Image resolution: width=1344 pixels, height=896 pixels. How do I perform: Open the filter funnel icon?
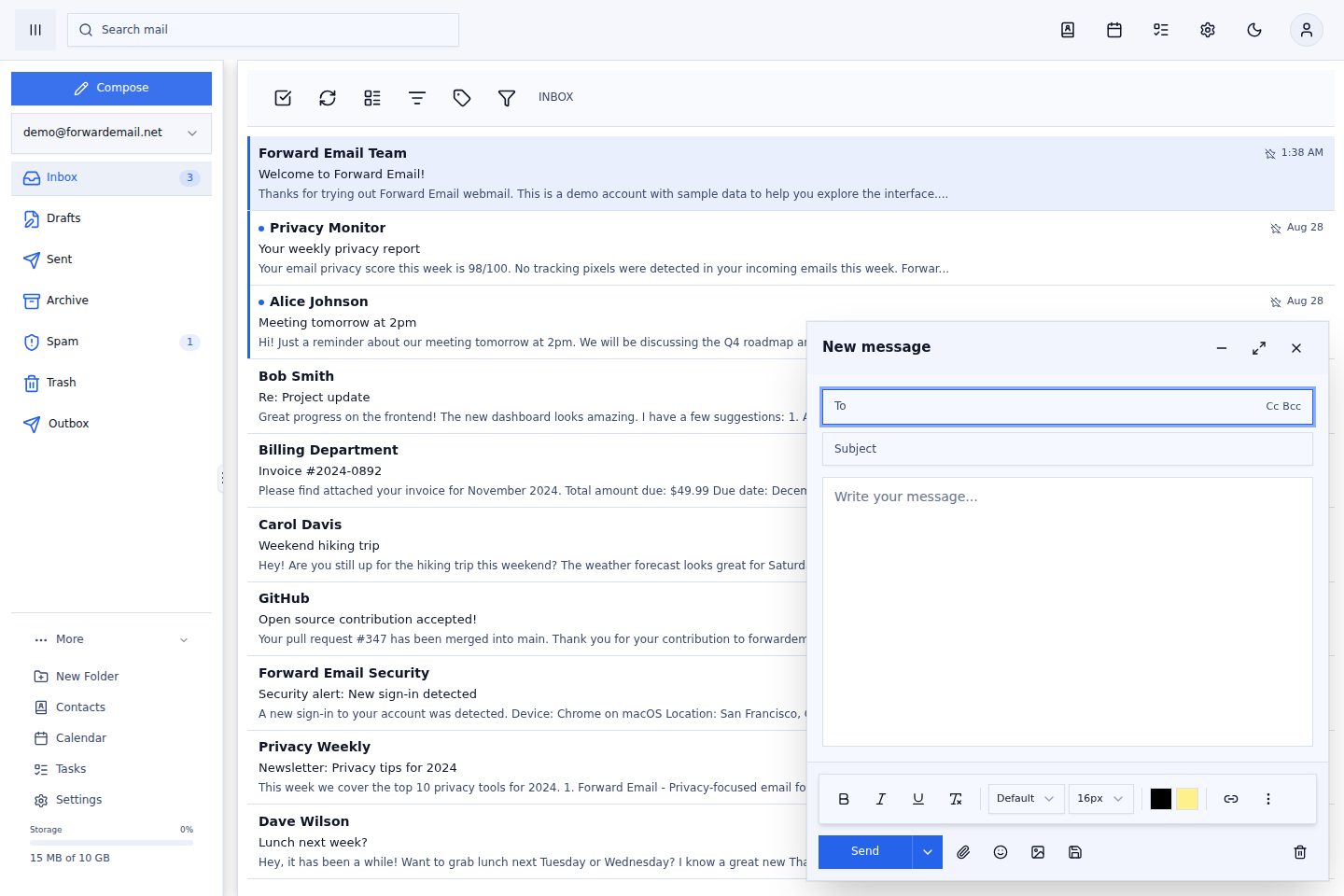pyautogui.click(x=507, y=98)
